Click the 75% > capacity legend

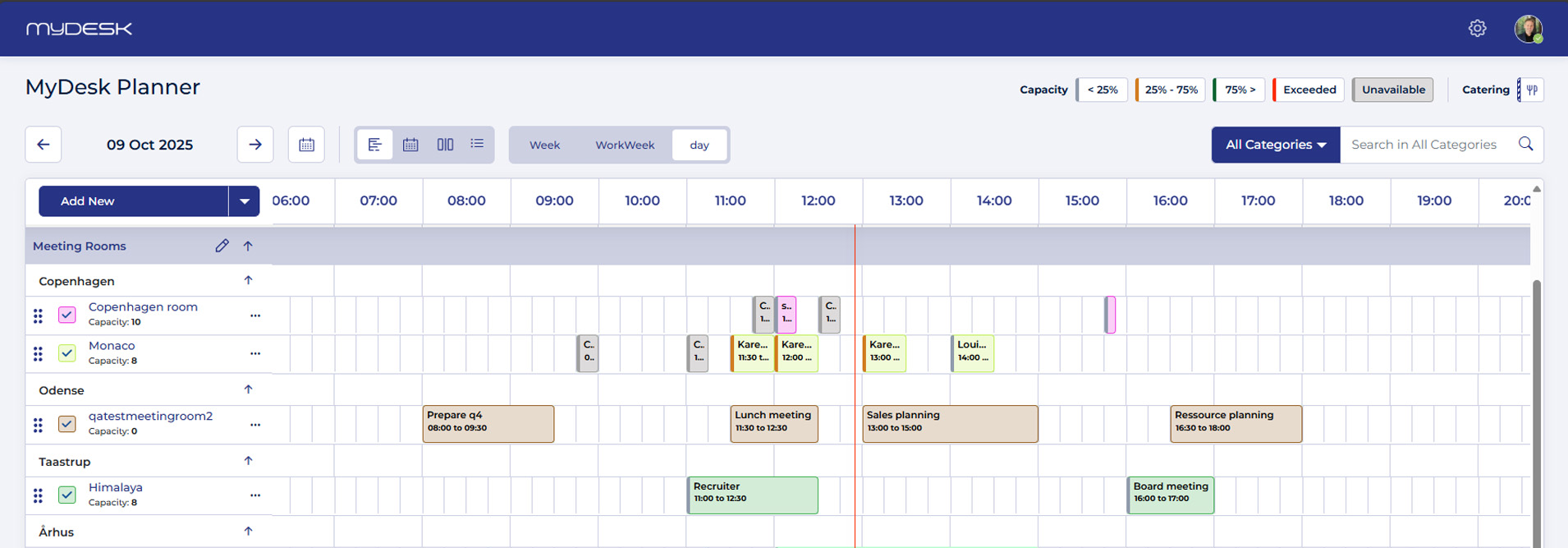(1240, 90)
